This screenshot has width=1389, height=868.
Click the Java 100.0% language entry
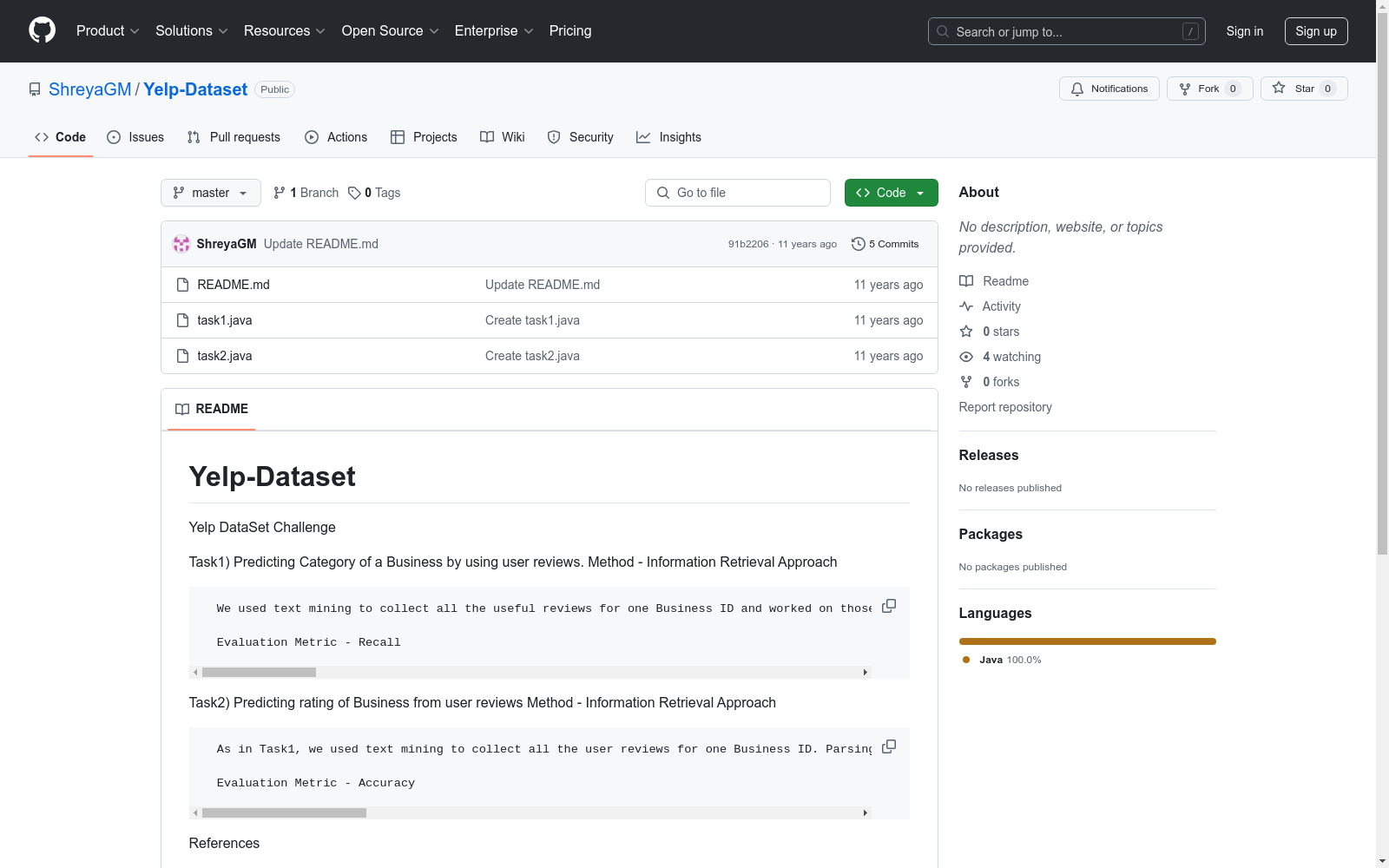(x=1002, y=660)
